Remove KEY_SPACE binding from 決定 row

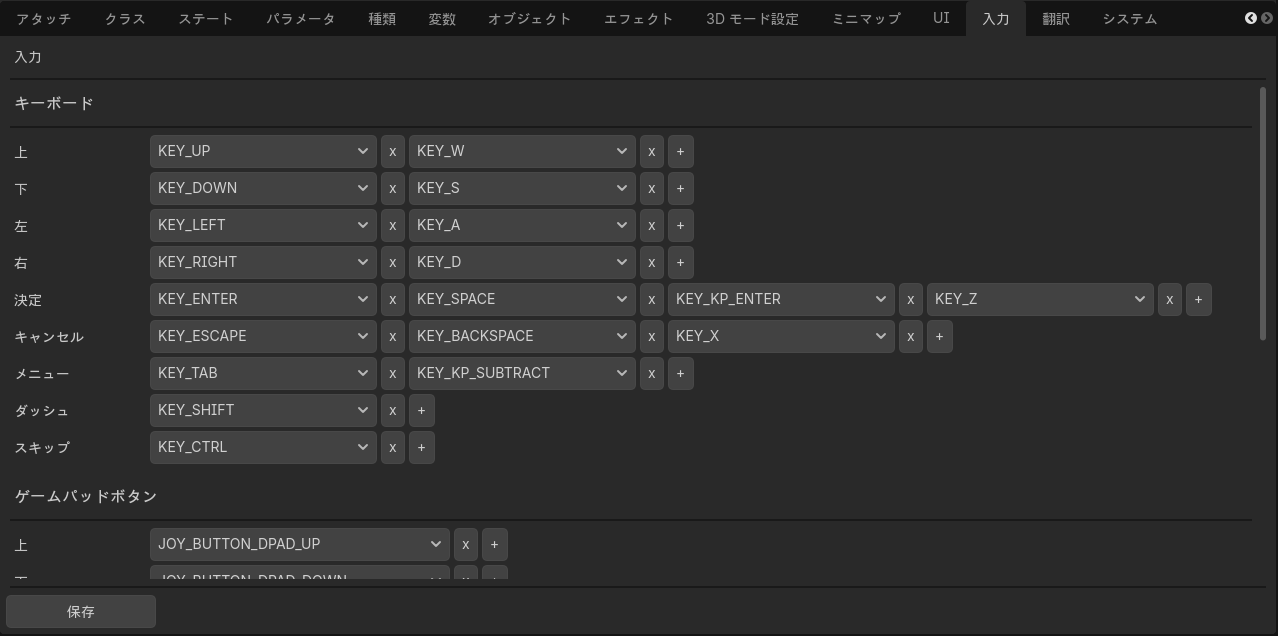point(652,299)
